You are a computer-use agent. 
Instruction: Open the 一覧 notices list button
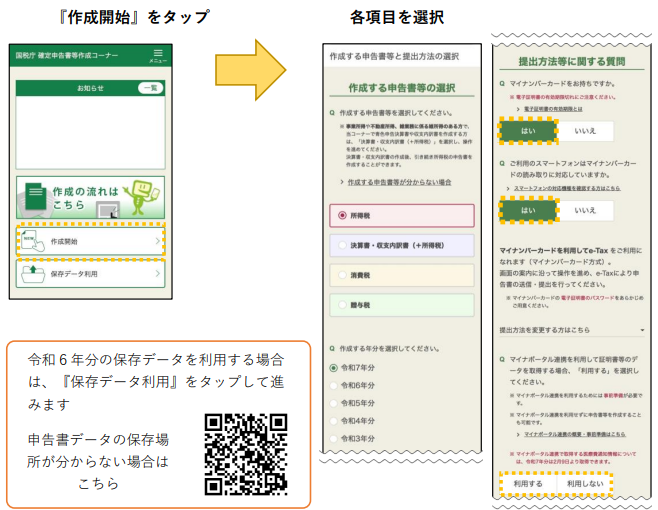150,89
